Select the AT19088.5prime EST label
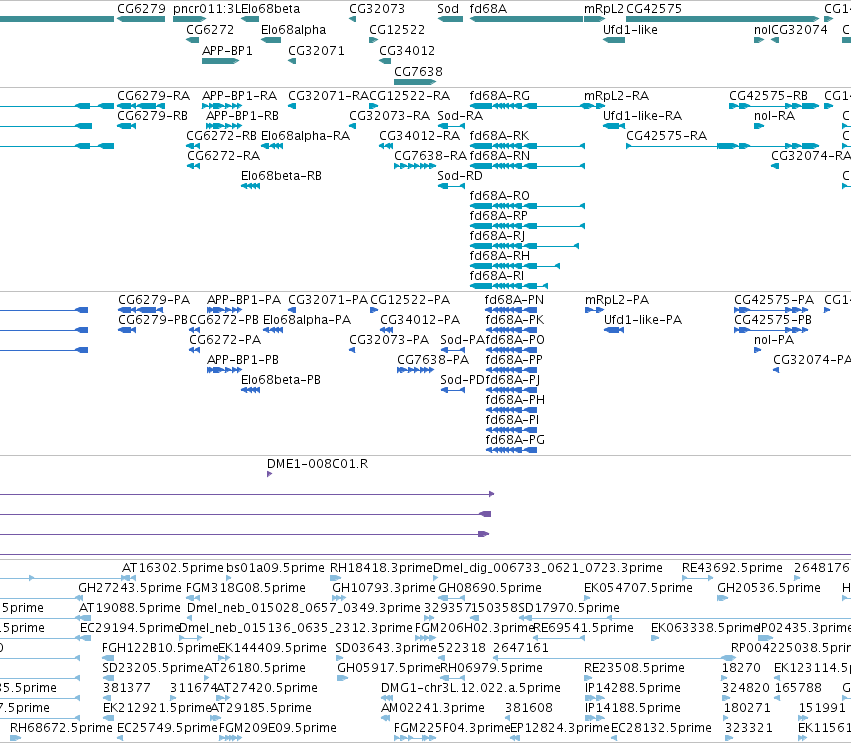This screenshot has width=851, height=743. (130, 608)
